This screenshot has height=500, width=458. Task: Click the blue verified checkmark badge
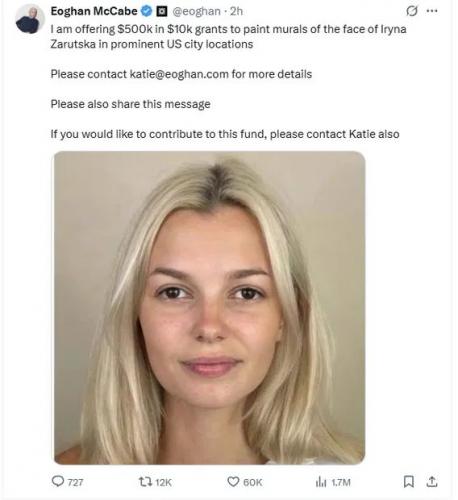146,11
